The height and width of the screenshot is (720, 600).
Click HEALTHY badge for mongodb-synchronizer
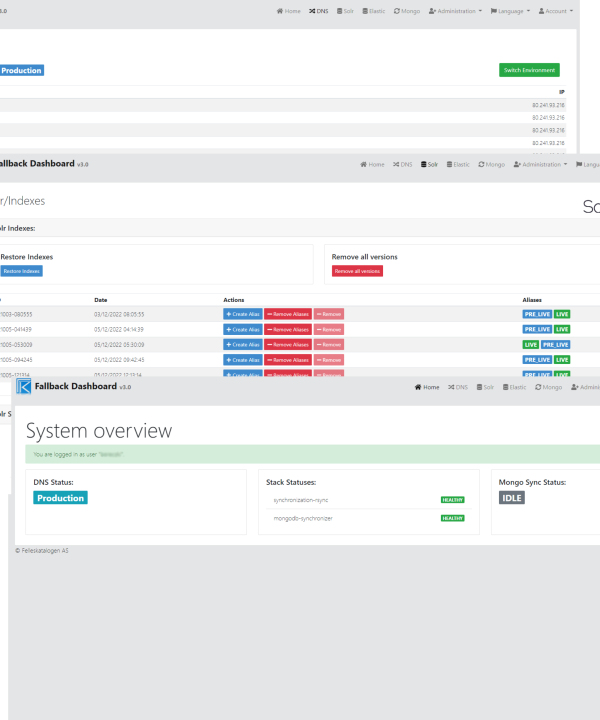(452, 518)
